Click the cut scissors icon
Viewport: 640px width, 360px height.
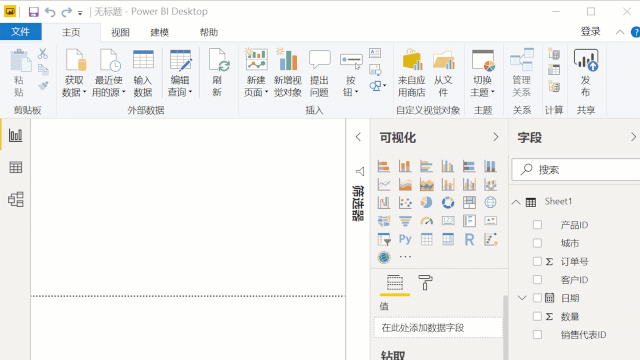pyautogui.click(x=43, y=53)
